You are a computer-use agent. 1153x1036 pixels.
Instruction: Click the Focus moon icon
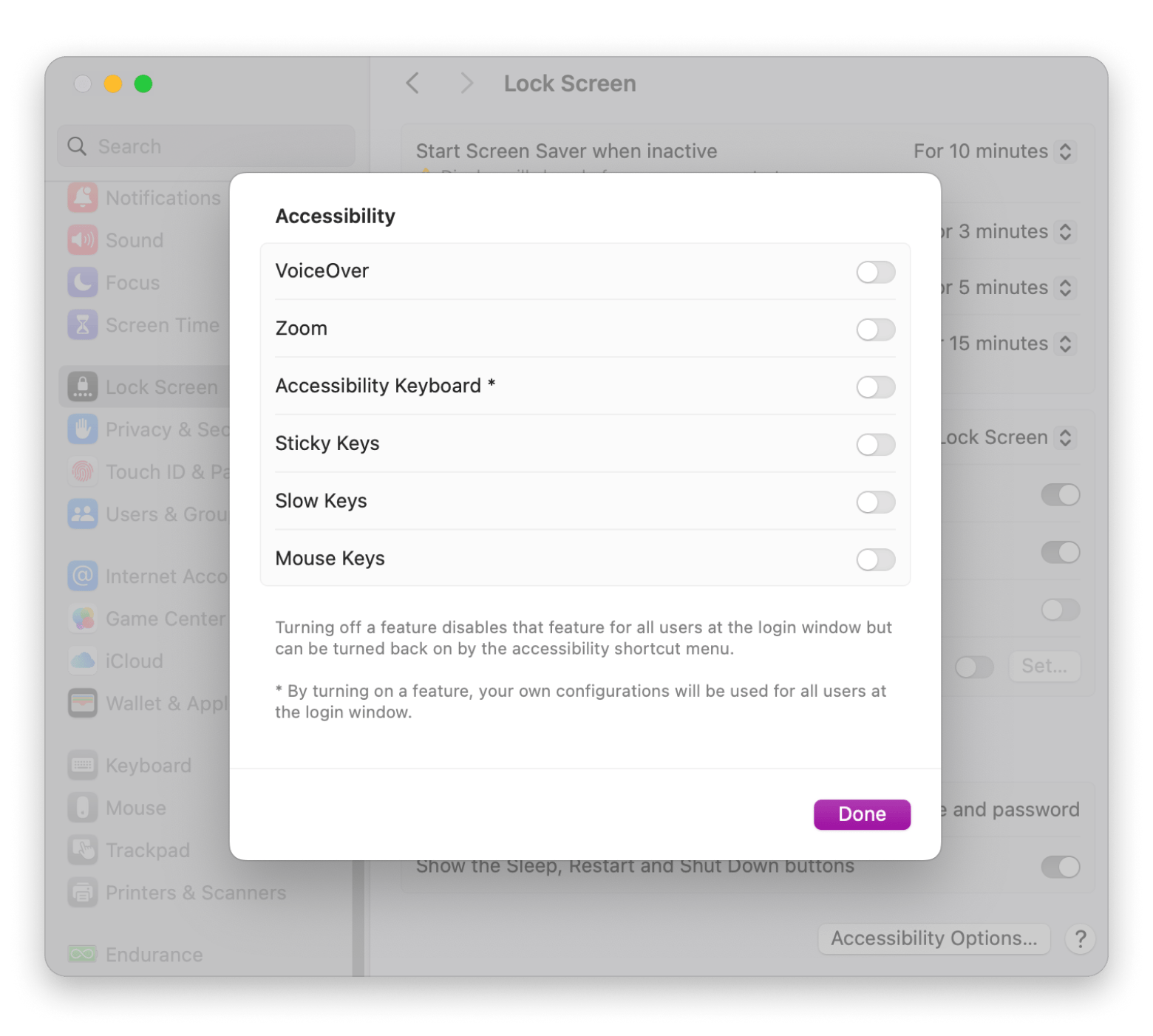point(83,282)
